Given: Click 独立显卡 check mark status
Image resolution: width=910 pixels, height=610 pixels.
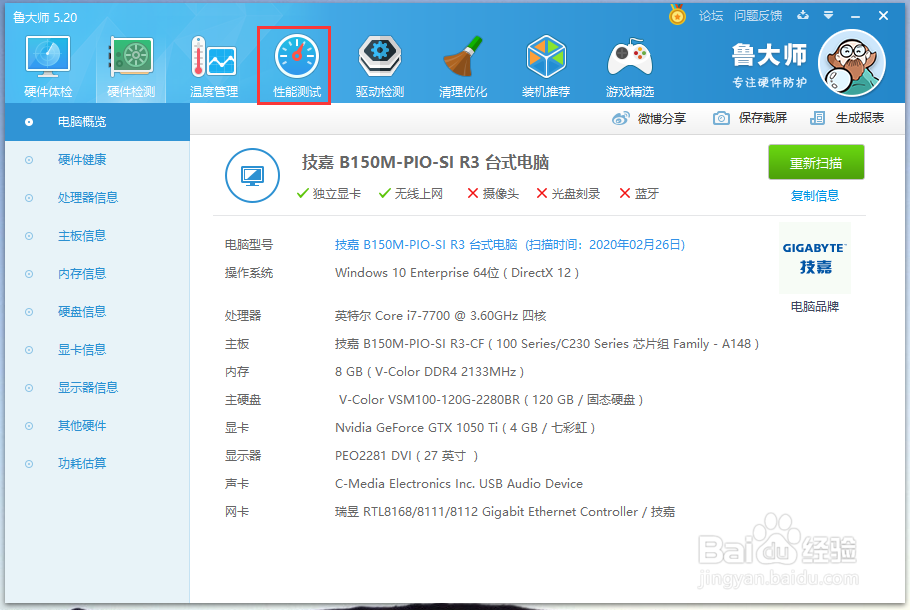Looking at the screenshot, I should [x=328, y=194].
